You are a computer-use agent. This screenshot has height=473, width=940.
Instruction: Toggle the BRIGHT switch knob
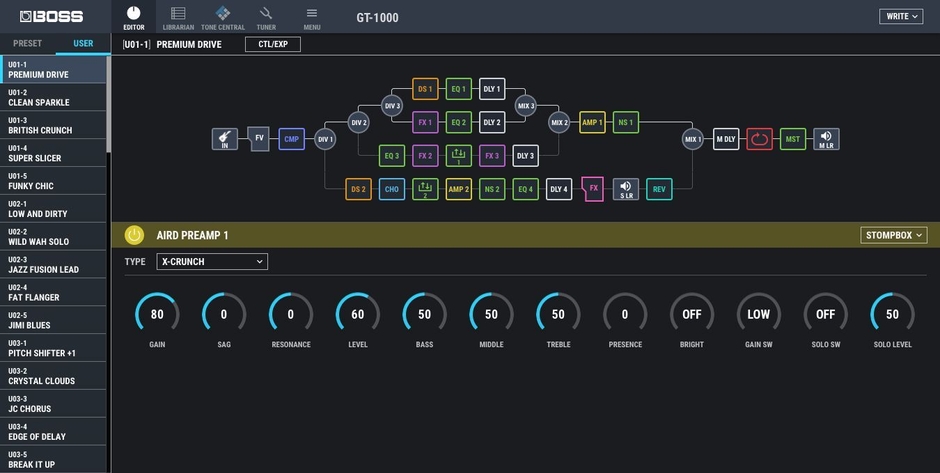point(692,315)
